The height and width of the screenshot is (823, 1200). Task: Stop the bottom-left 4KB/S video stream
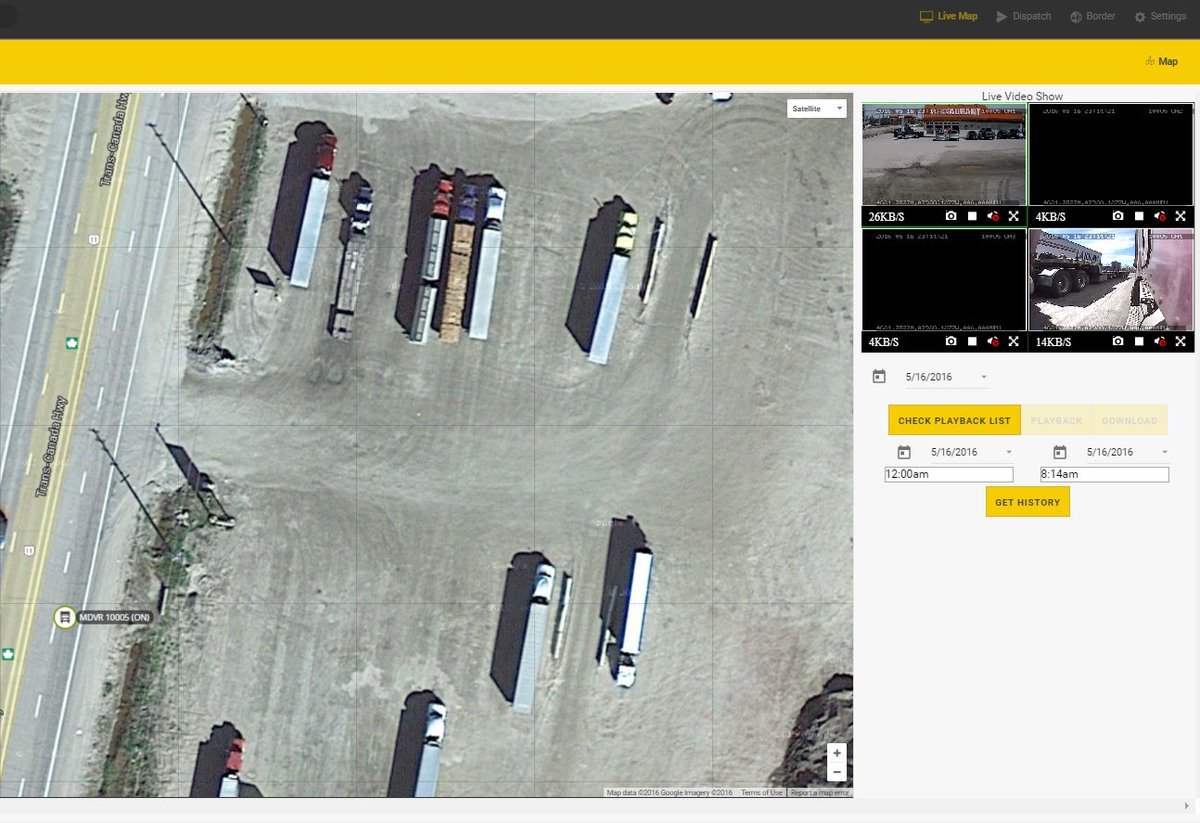click(972, 342)
